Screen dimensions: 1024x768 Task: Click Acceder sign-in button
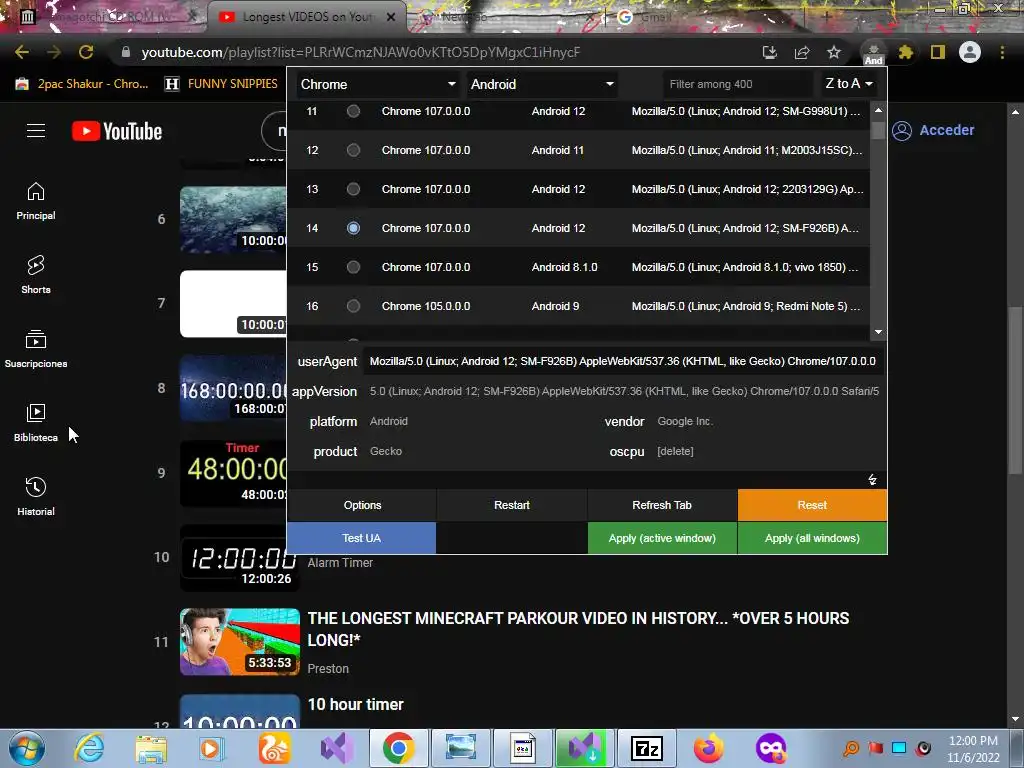[x=933, y=131]
